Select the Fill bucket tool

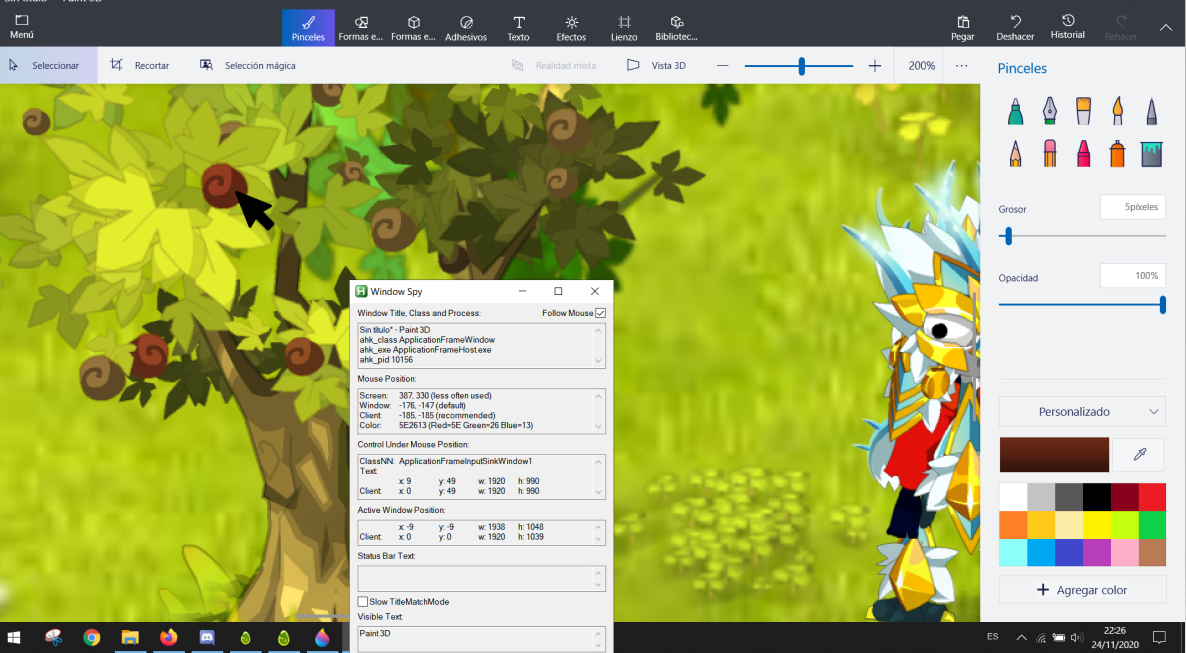[x=1151, y=154]
